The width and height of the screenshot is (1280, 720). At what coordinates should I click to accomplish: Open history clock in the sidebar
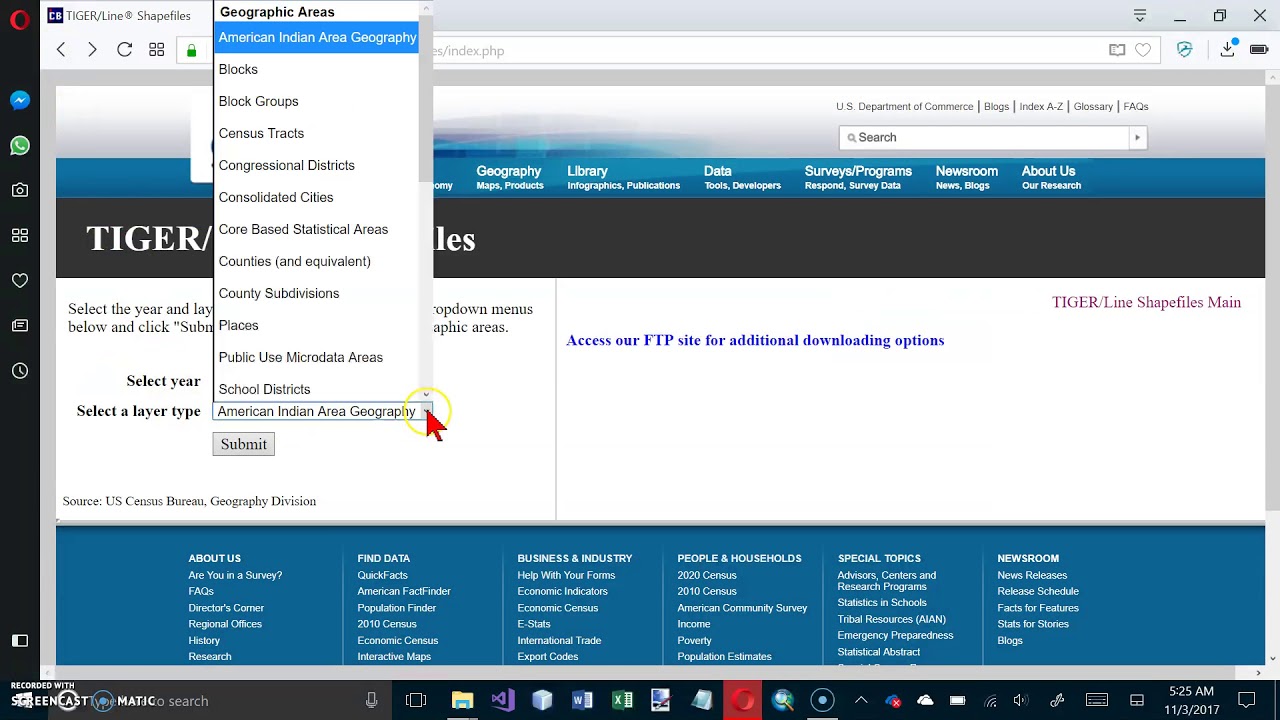click(x=20, y=370)
